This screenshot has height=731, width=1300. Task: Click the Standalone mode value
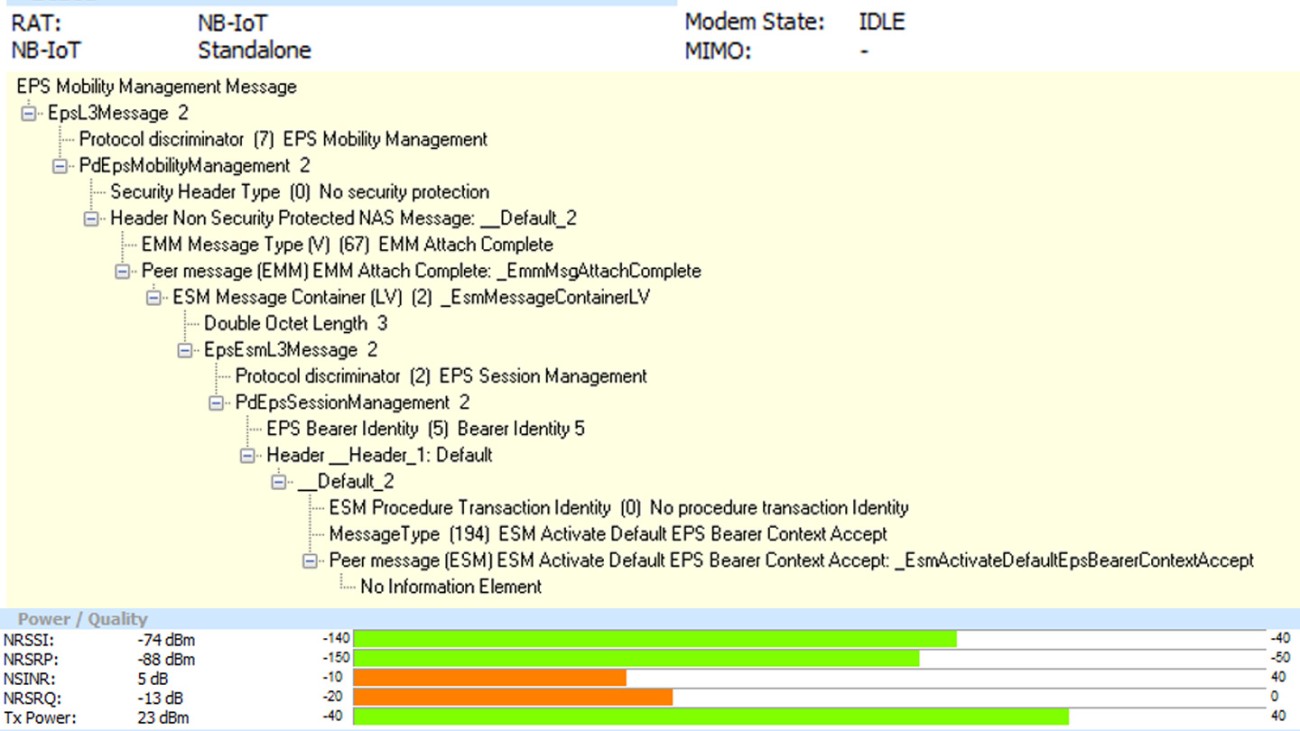(254, 50)
